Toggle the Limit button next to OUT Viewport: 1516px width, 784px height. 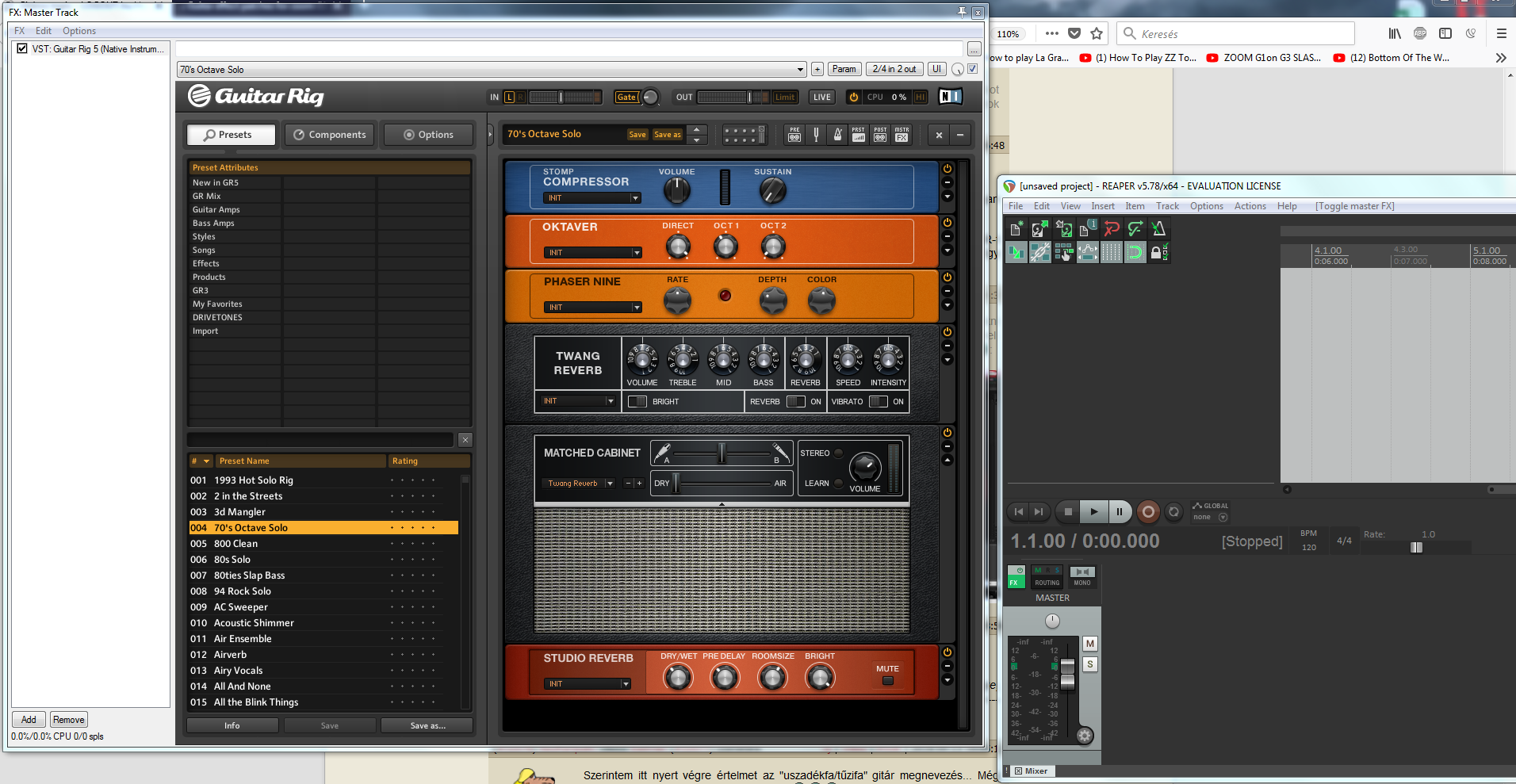[785, 98]
